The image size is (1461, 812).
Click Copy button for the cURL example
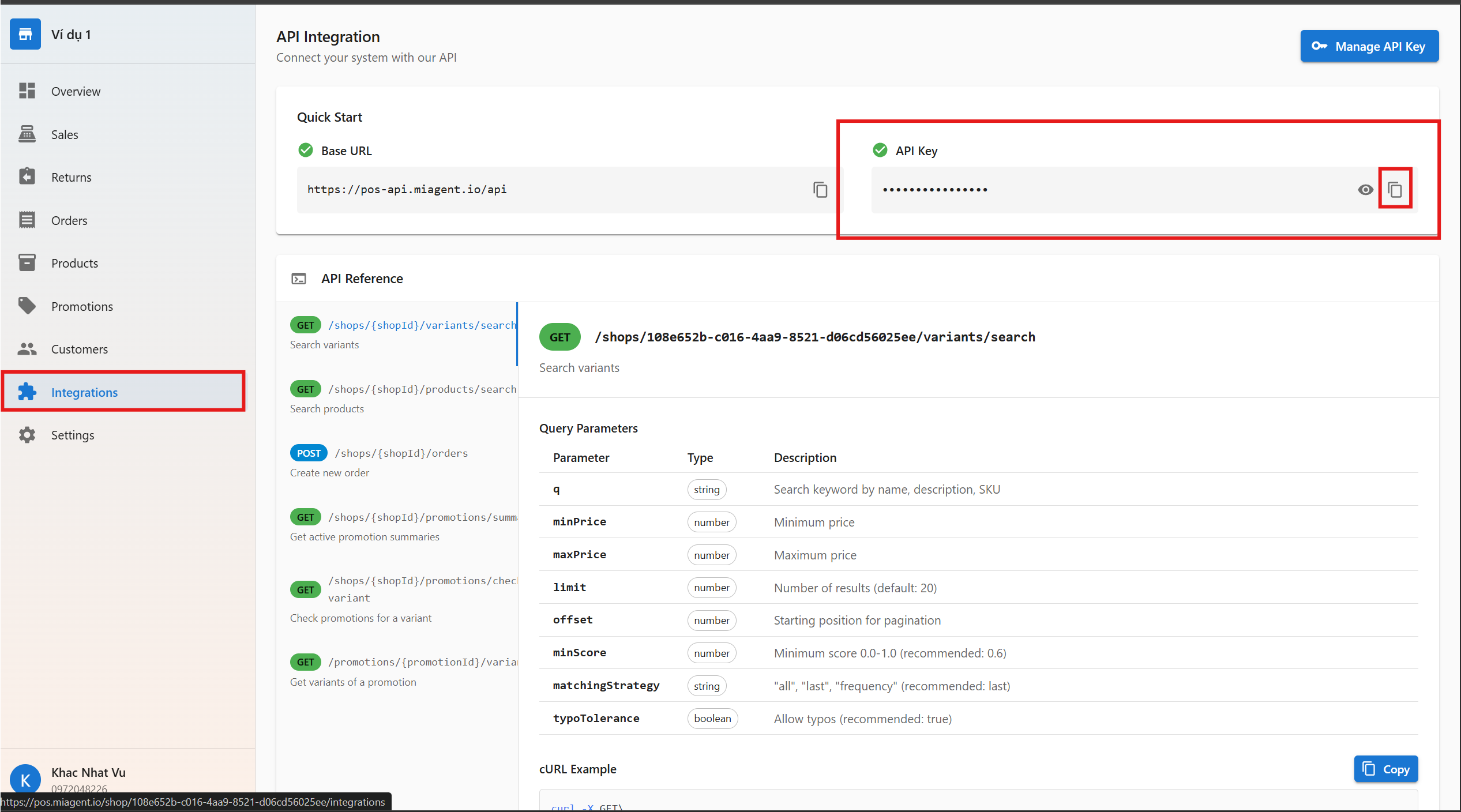tap(1385, 769)
